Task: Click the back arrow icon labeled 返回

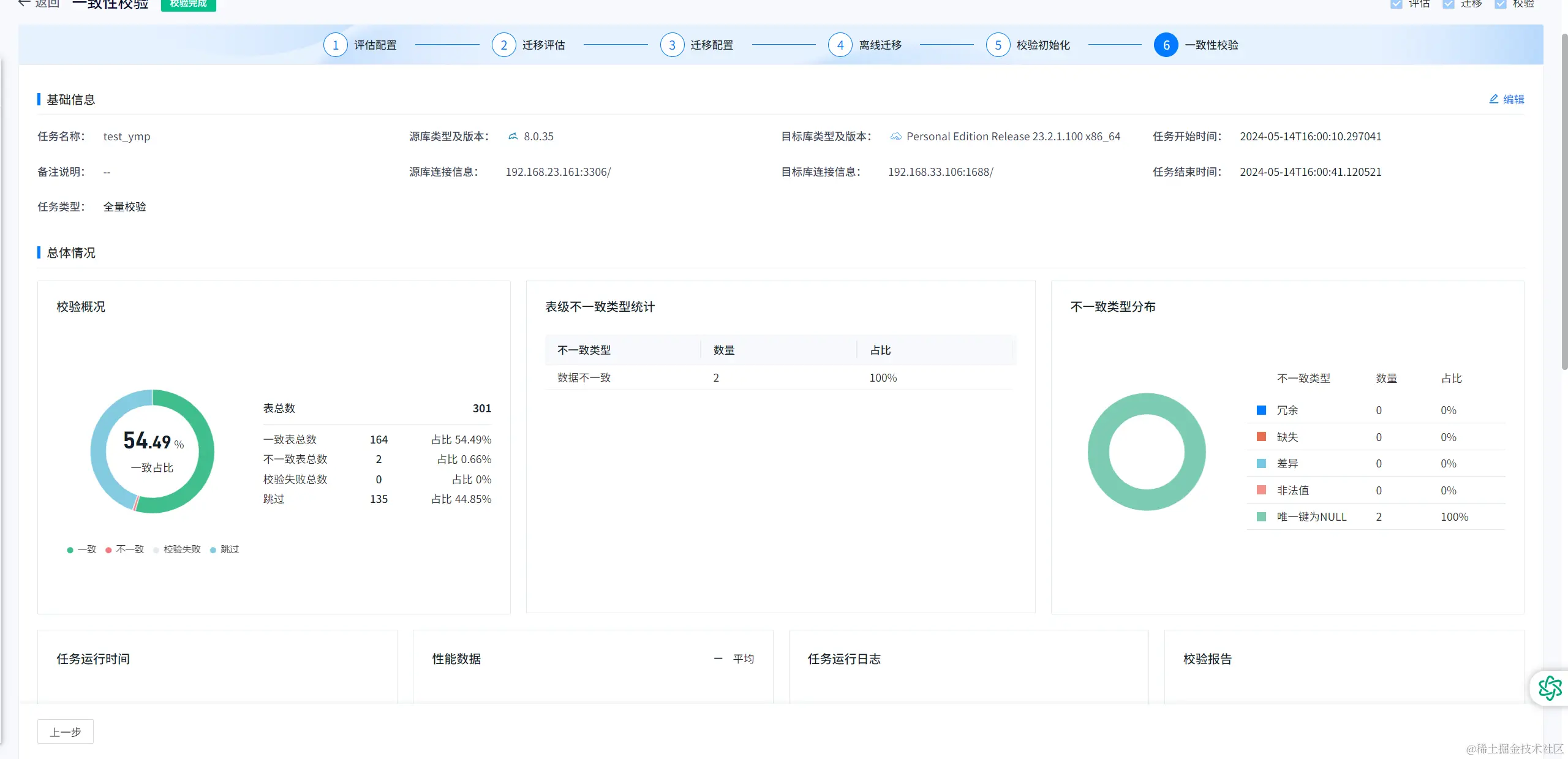Action: tap(24, 3)
